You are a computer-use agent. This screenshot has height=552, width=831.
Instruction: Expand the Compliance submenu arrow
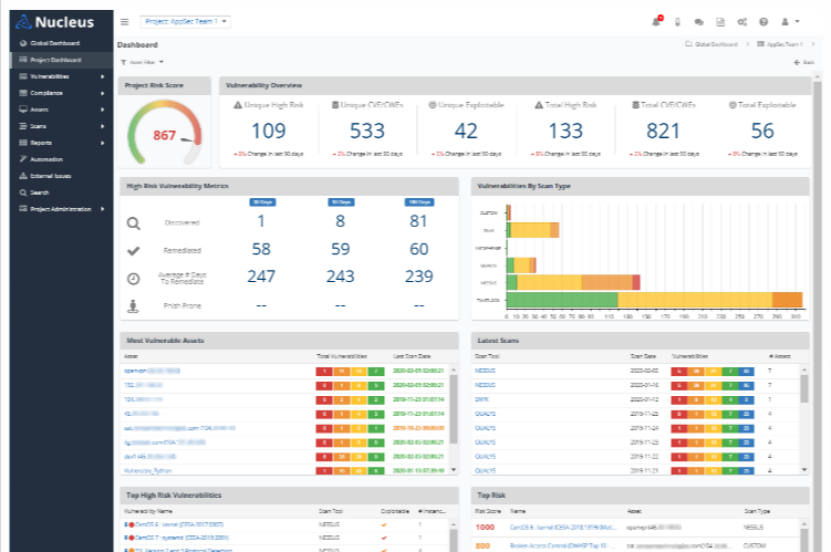tap(102, 93)
